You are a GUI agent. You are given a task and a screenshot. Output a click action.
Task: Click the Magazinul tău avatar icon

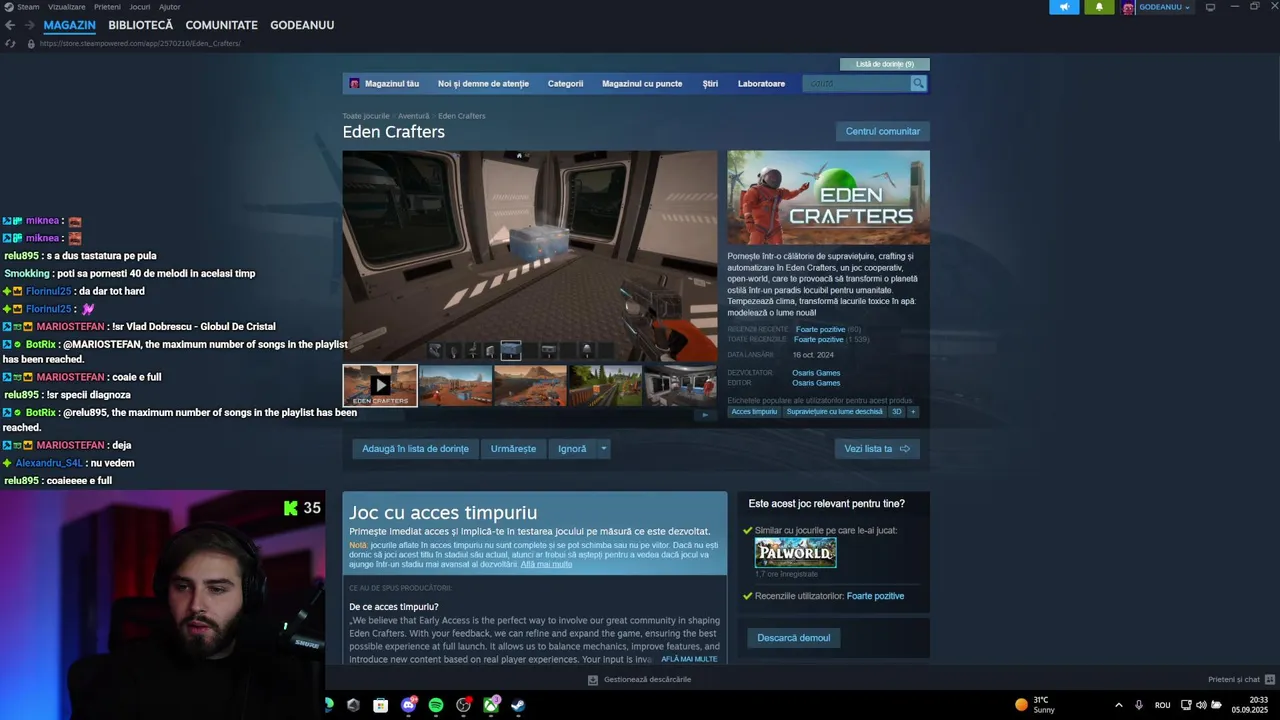[x=354, y=83]
